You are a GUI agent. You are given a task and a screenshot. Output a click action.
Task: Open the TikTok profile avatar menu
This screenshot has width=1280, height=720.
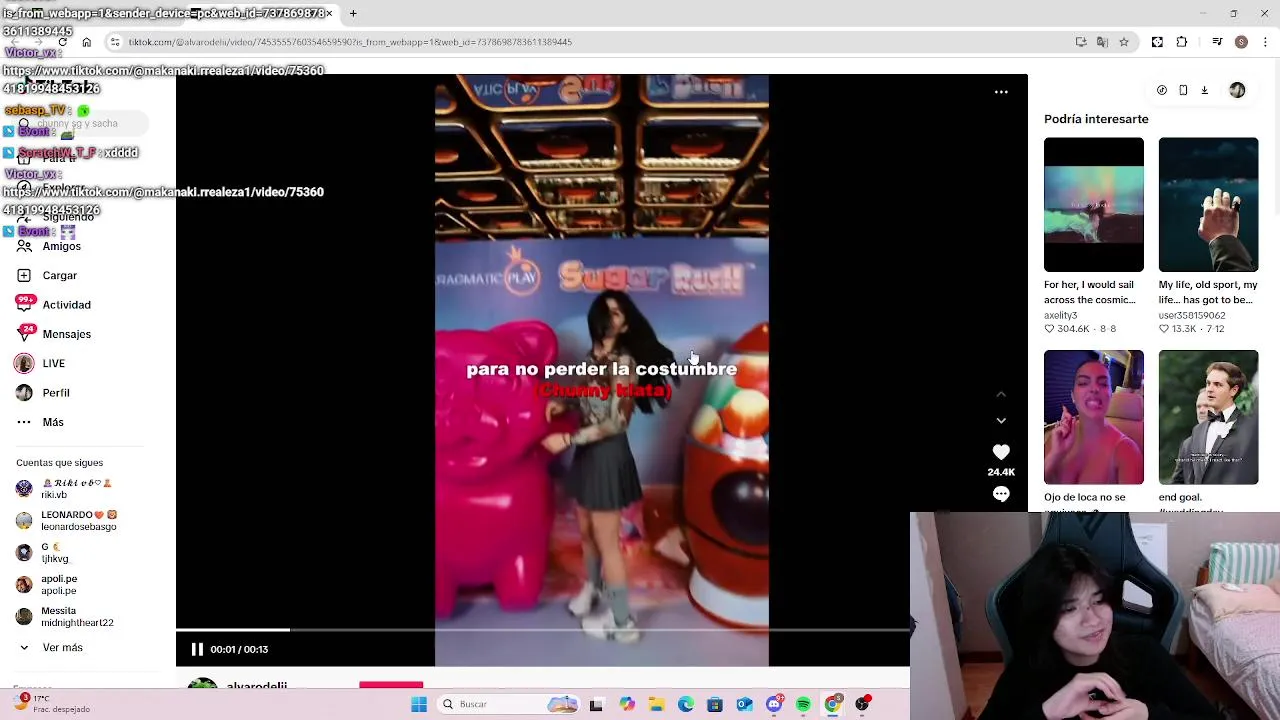click(x=1237, y=90)
